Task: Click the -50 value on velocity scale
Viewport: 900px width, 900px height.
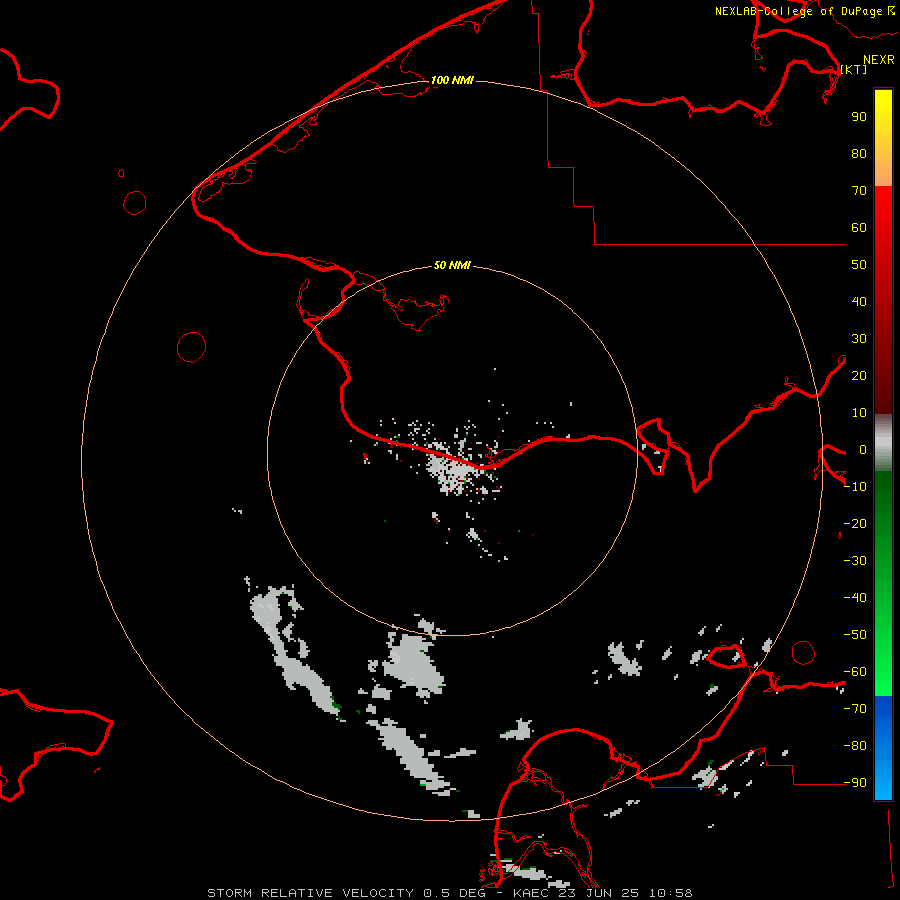Action: [855, 635]
